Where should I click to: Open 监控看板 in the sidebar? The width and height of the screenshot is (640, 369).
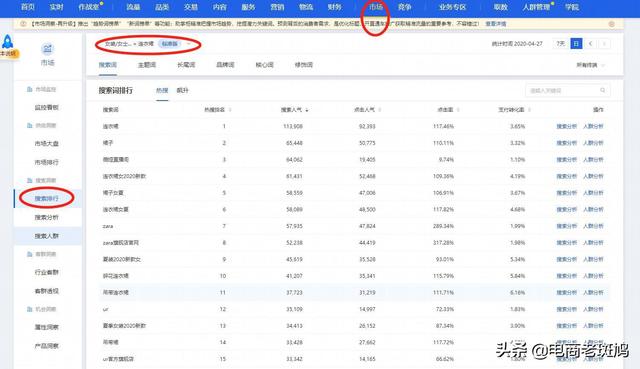pos(47,107)
